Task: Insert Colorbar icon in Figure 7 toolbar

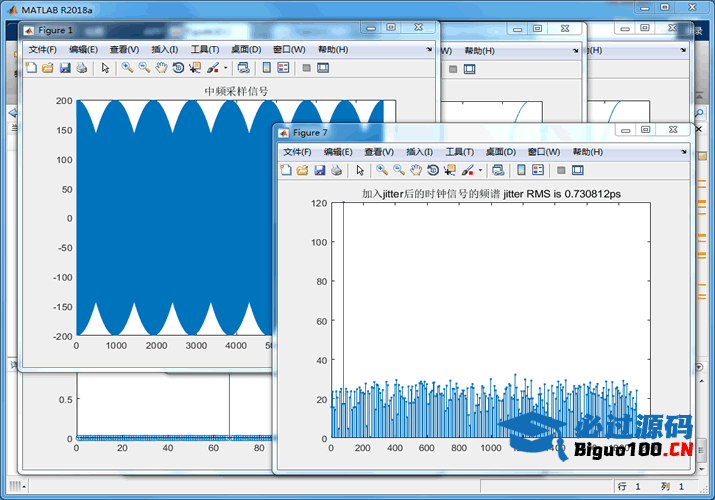Action: (521, 170)
